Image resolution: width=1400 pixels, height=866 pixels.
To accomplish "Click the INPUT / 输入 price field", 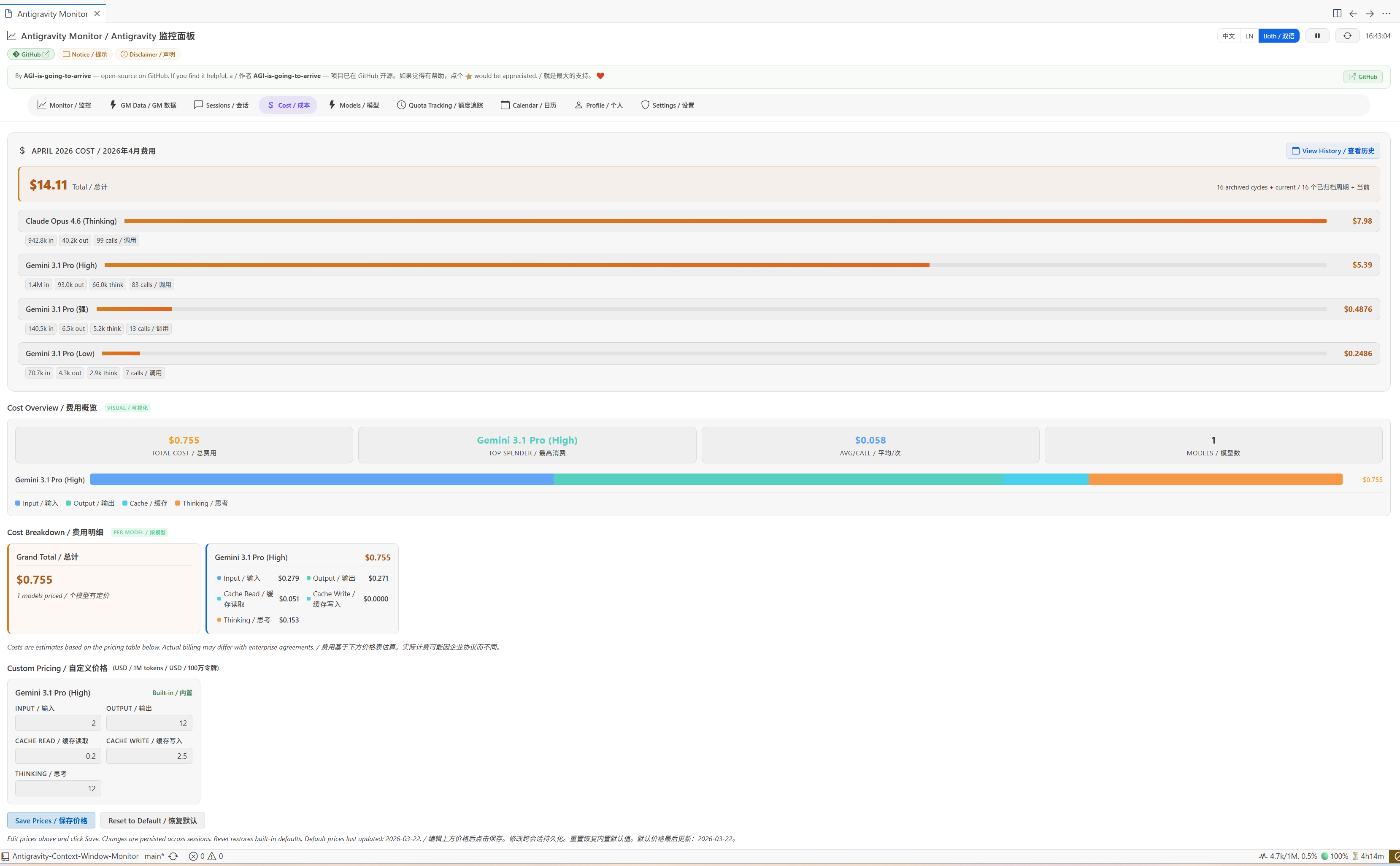I will pos(58,723).
